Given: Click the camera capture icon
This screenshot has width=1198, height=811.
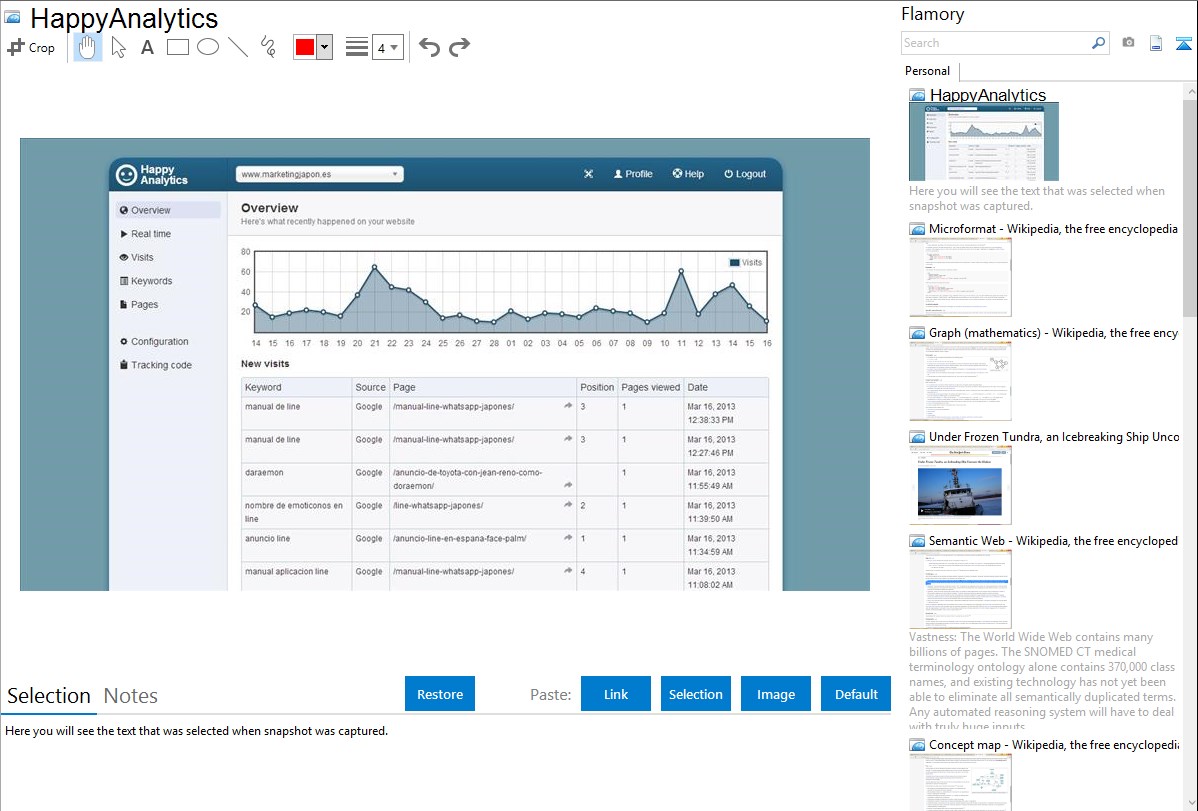Looking at the screenshot, I should click(1128, 43).
